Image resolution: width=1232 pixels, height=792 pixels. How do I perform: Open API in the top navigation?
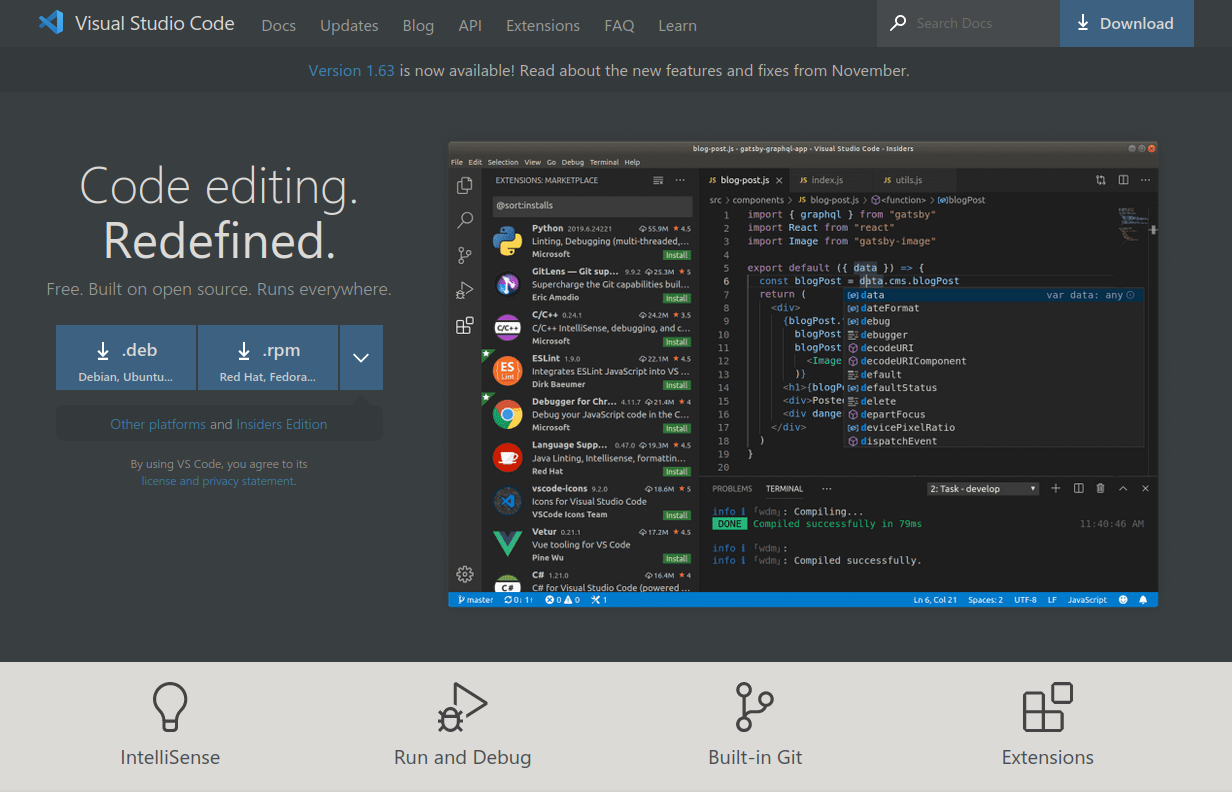(470, 25)
